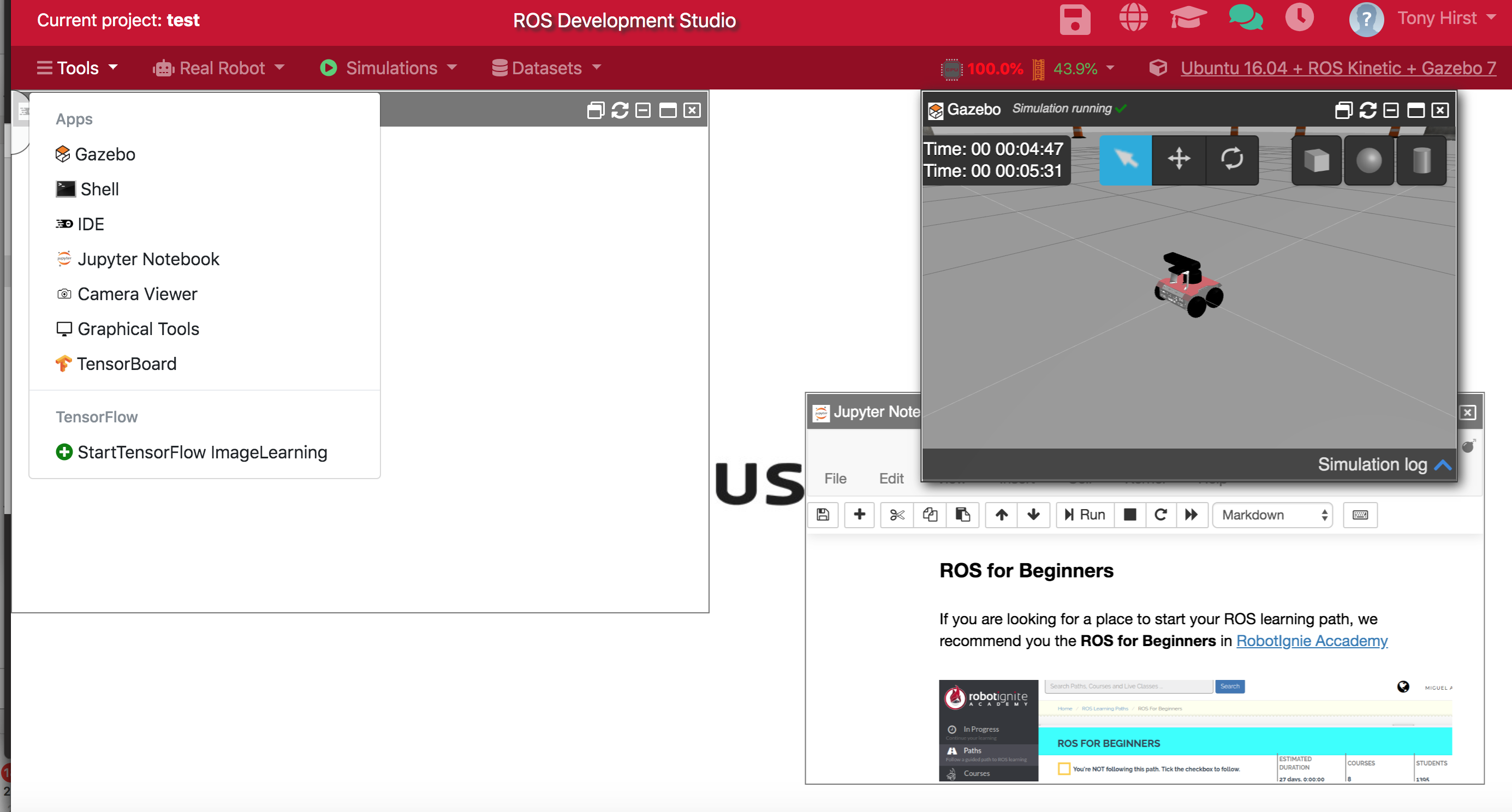Click the IDE menu item in Tools
The width and height of the screenshot is (1512, 812).
coord(90,223)
